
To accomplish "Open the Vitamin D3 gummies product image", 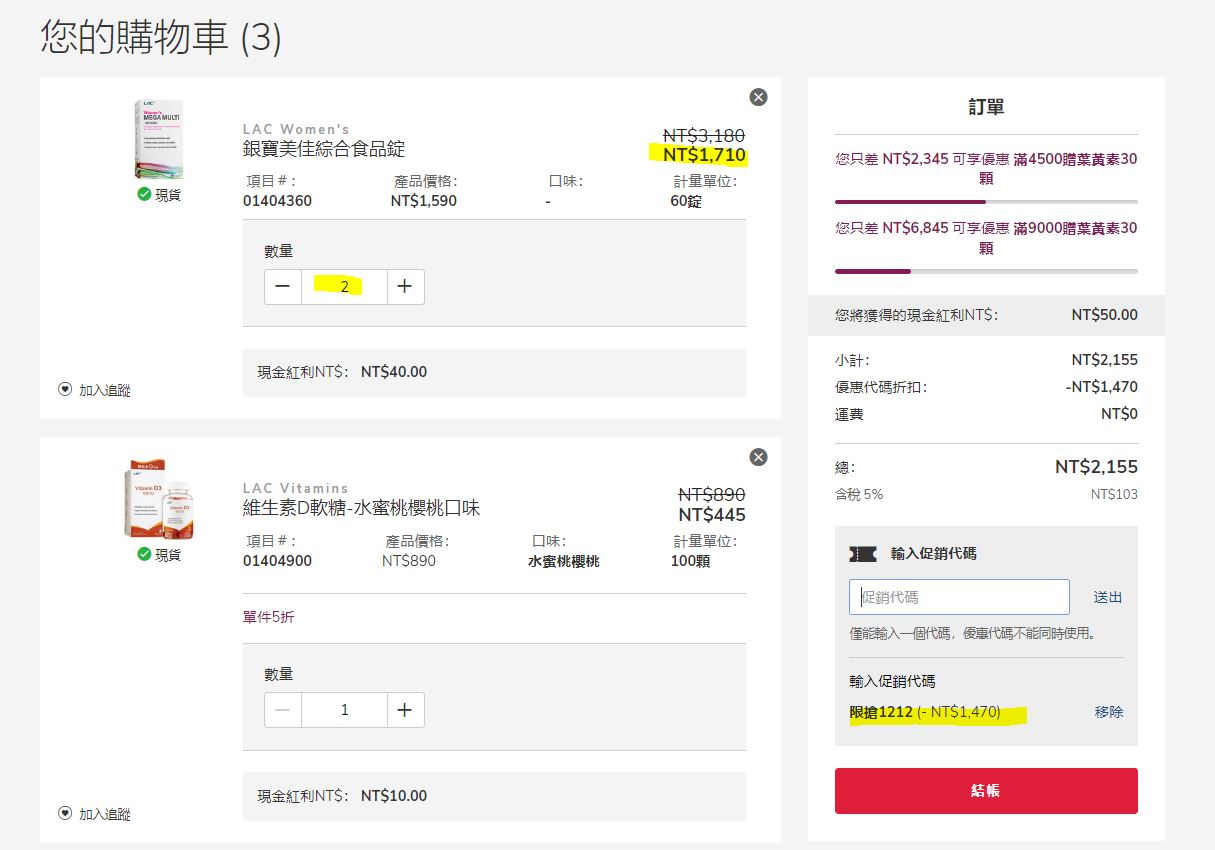I will [158, 500].
